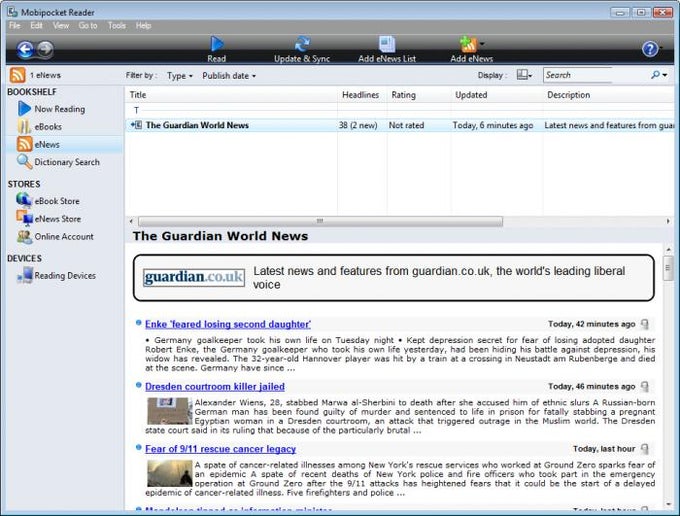This screenshot has height=516, width=680.
Task: Open the Enke 'feared losing second daughter' link
Action: pos(228,324)
